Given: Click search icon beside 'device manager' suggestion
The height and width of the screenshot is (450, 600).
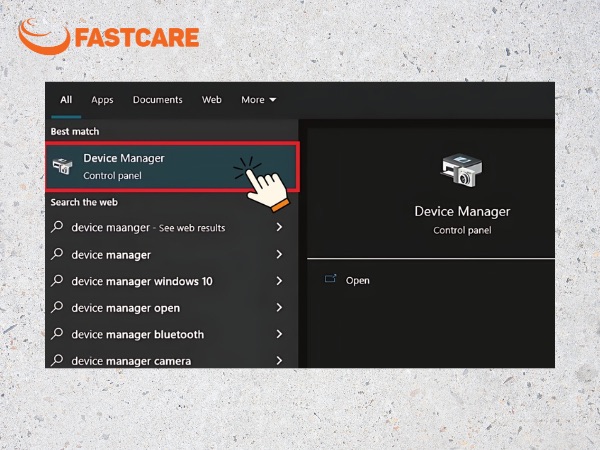Looking at the screenshot, I should pyautogui.click(x=57, y=254).
